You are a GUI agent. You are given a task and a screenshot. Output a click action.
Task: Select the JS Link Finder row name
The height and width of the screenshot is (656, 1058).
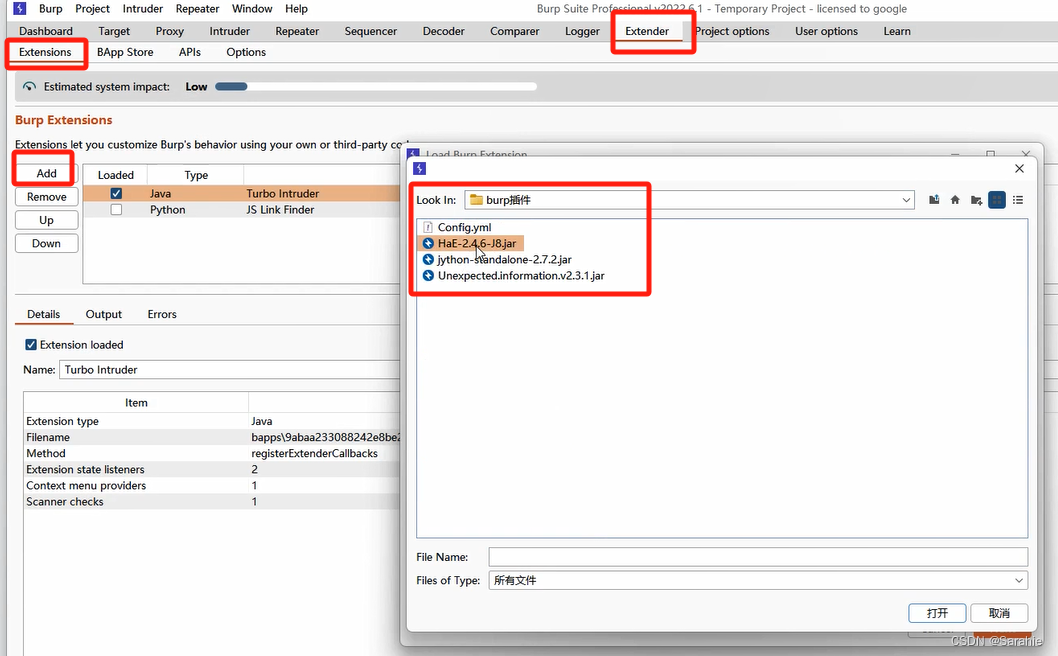pos(280,210)
